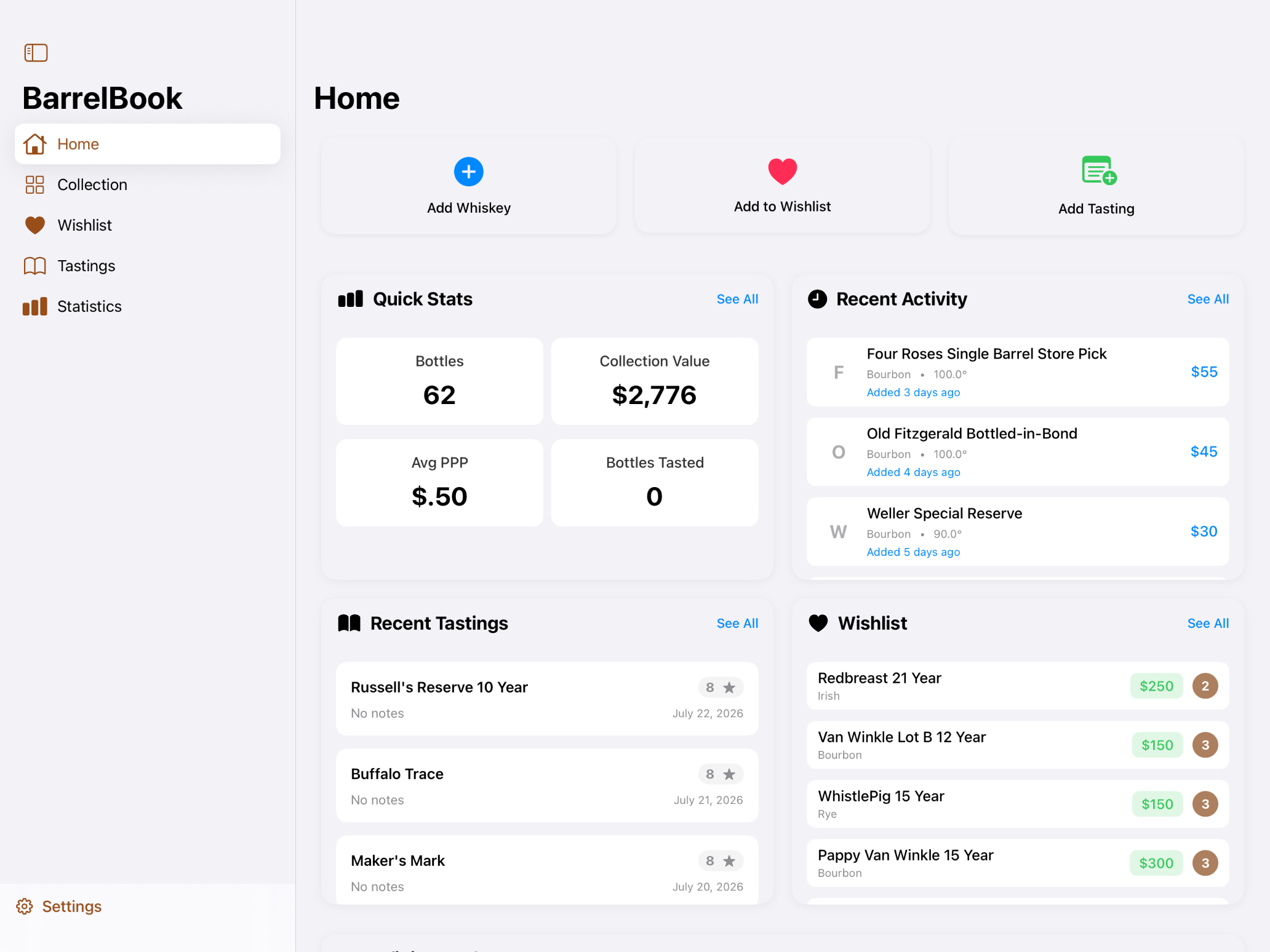
Task: Click the $45 price on Old Fitzgerald
Action: tap(1204, 452)
